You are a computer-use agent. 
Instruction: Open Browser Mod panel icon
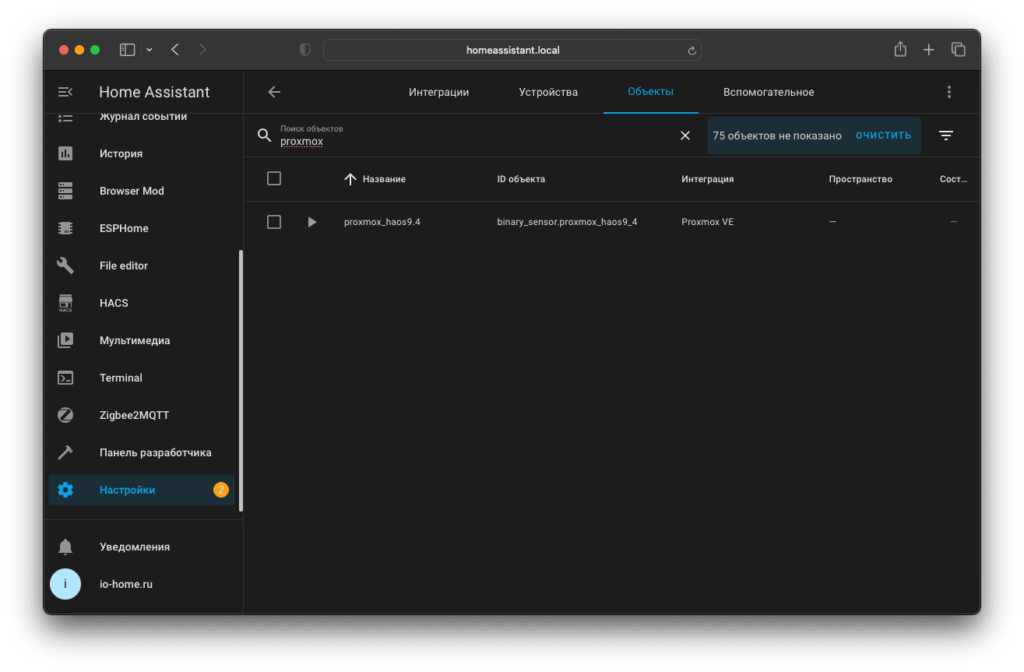[x=65, y=191]
